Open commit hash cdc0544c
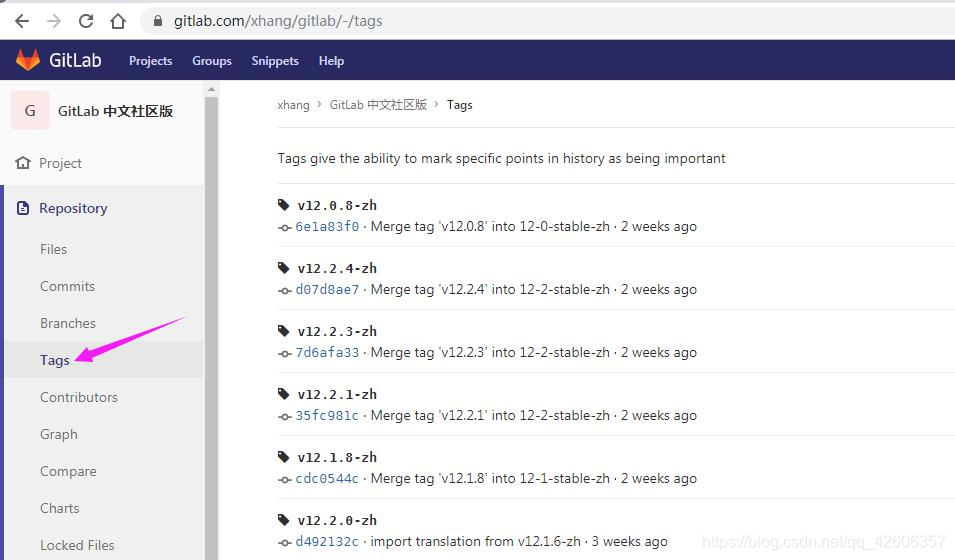The height and width of the screenshot is (560, 955). coord(327,478)
